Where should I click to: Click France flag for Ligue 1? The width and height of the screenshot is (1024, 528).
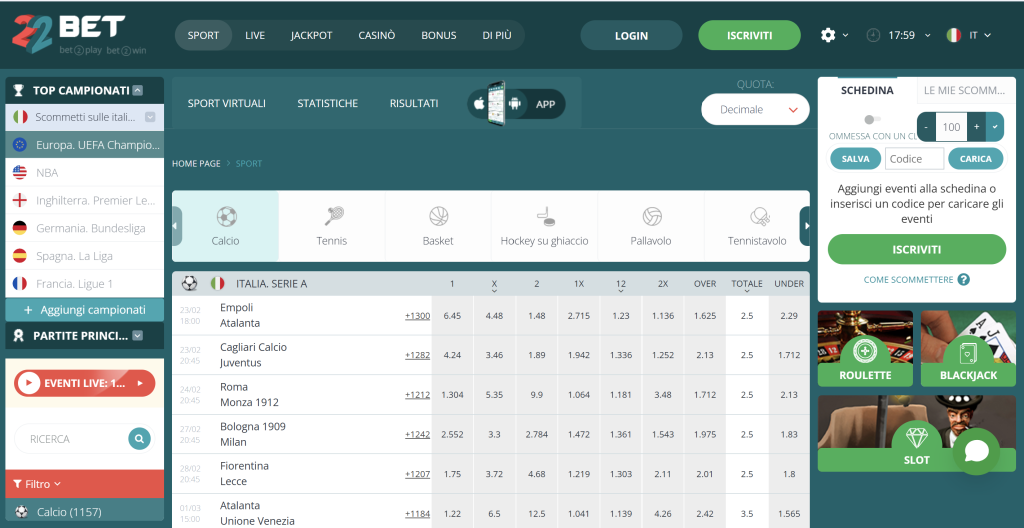click(20, 284)
